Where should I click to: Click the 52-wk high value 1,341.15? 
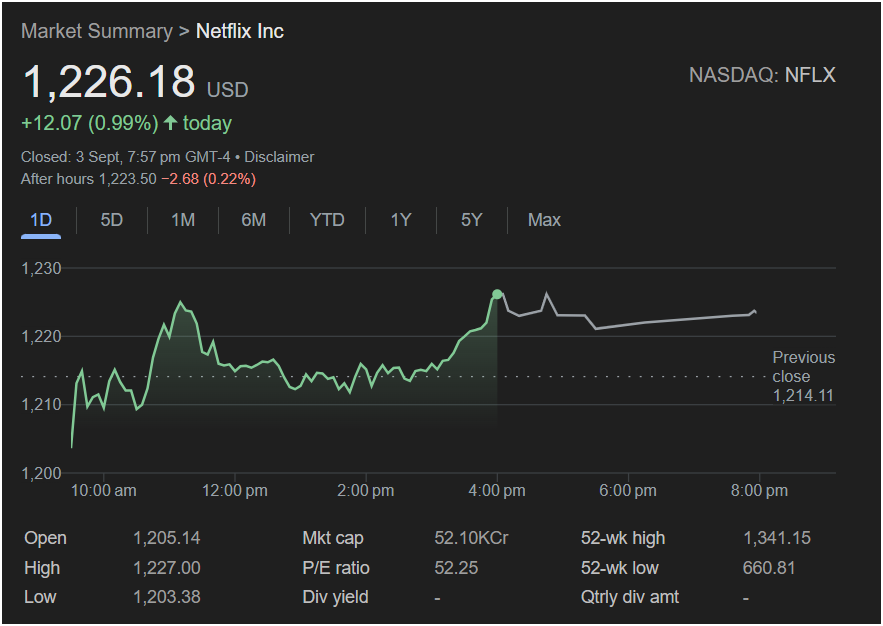click(777, 538)
